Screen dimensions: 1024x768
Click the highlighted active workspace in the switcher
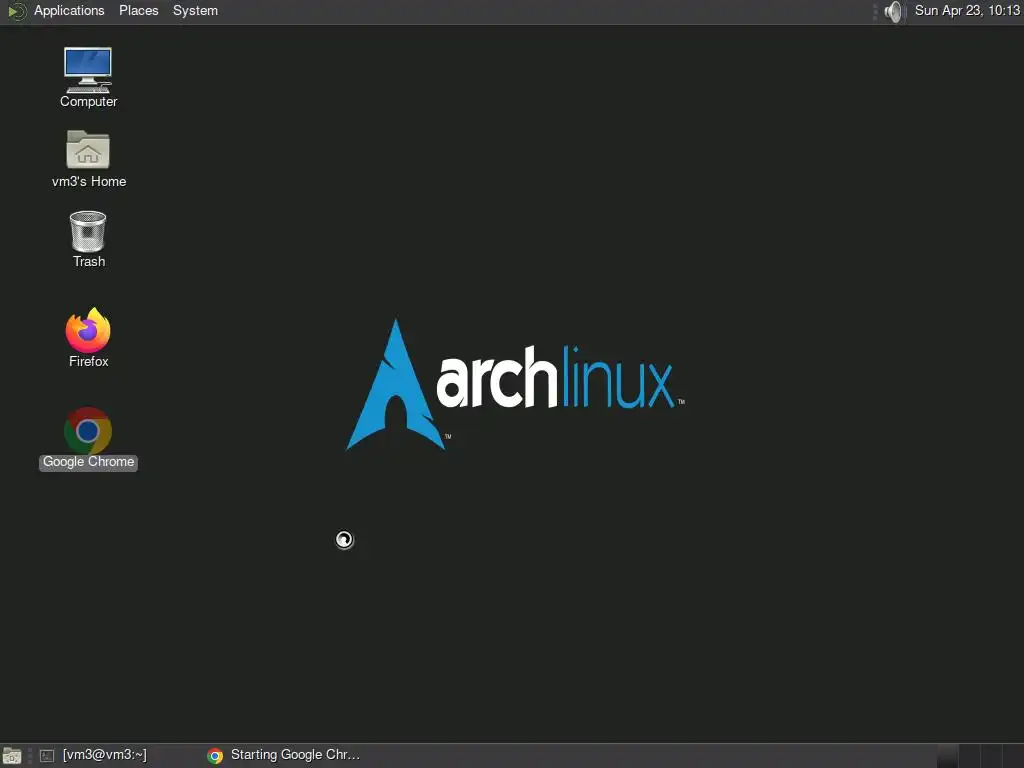[x=947, y=756]
